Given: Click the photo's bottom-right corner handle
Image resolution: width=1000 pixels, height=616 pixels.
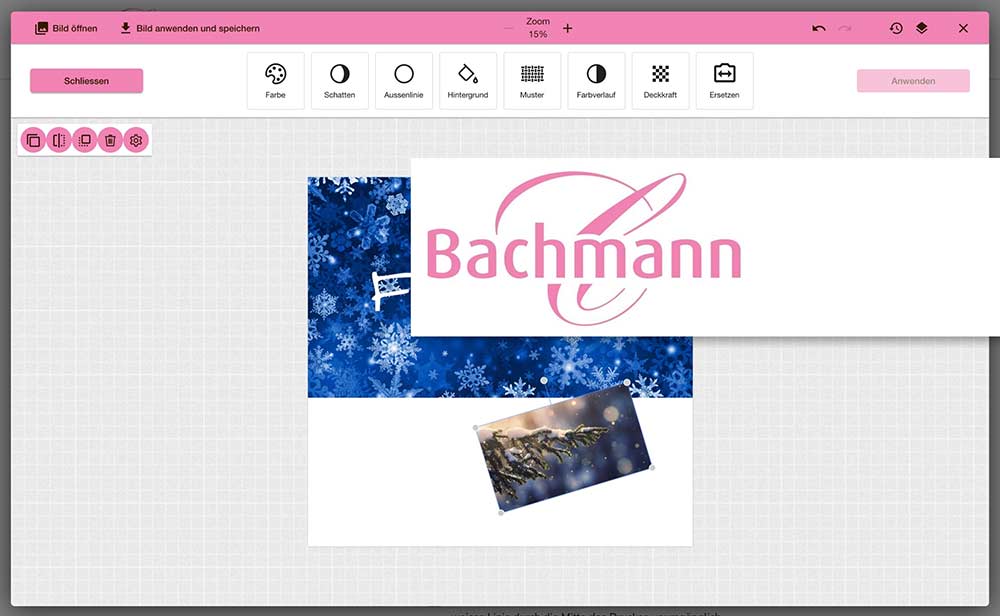Looking at the screenshot, I should (652, 468).
